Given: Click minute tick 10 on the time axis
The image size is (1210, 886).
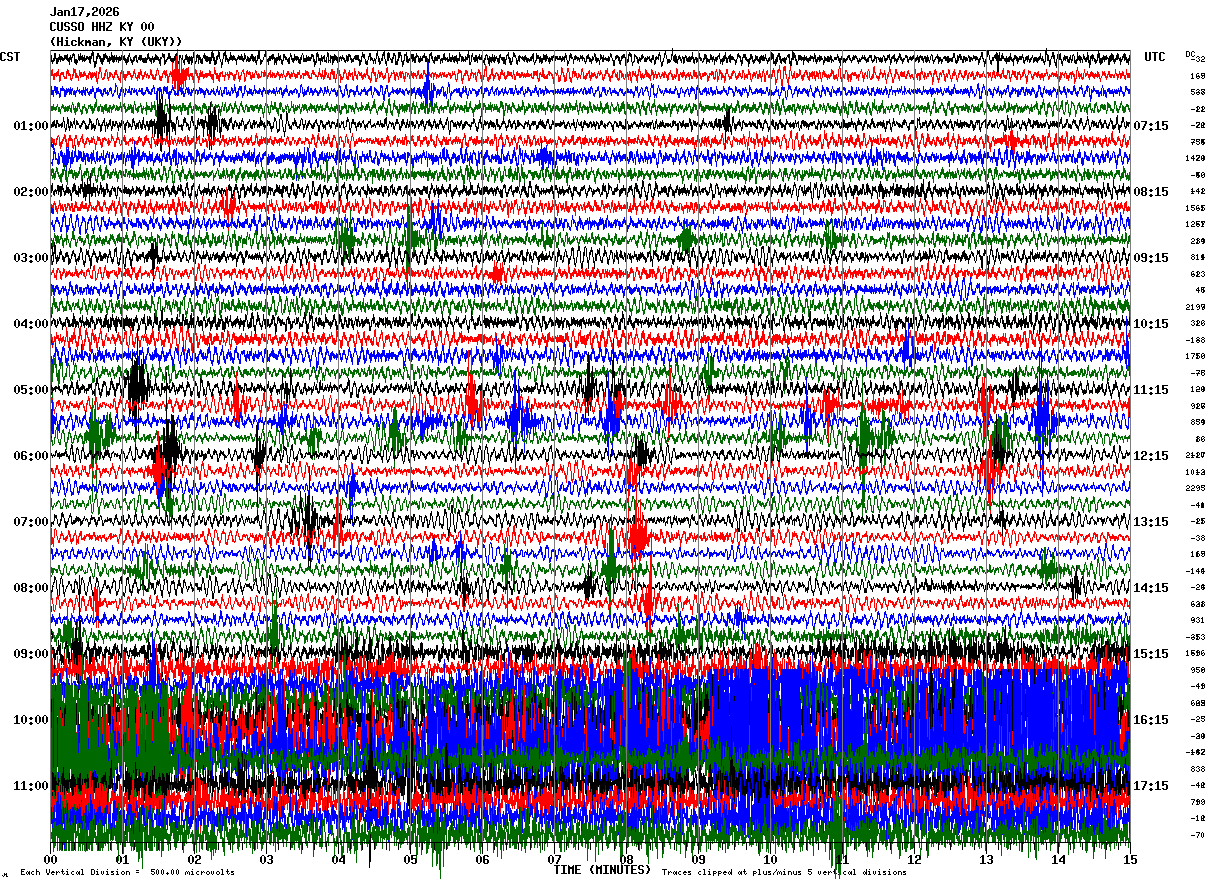Looking at the screenshot, I should [x=771, y=860].
